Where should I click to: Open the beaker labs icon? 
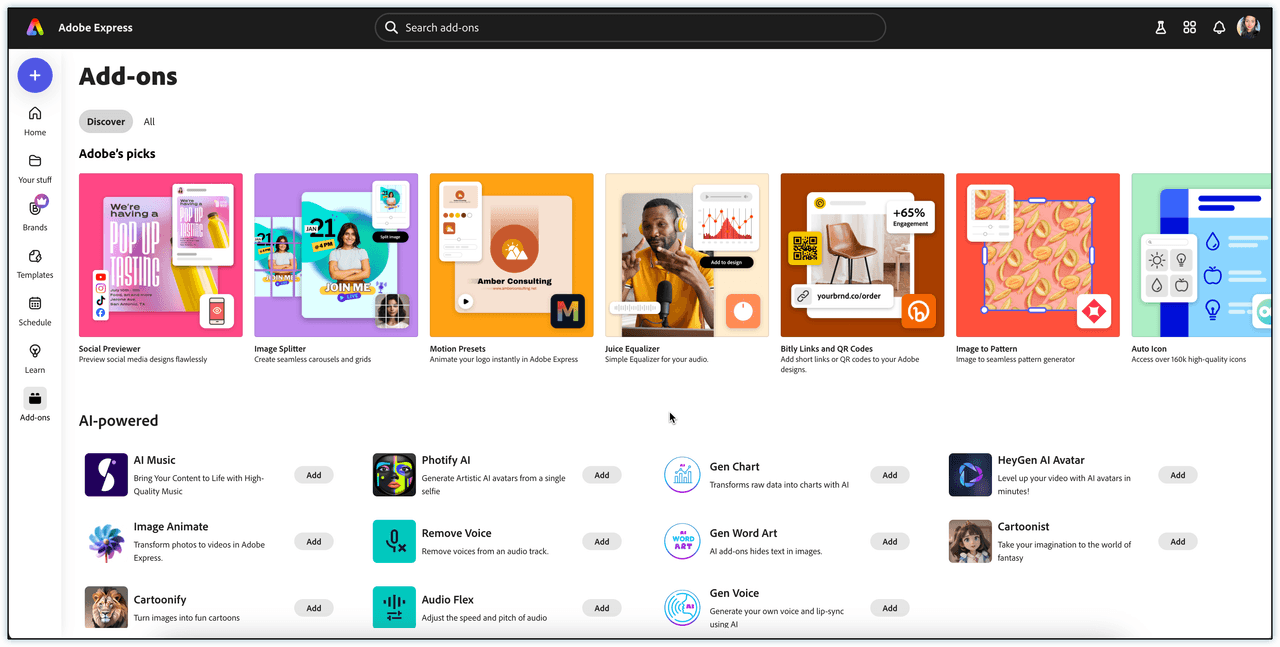click(1161, 28)
